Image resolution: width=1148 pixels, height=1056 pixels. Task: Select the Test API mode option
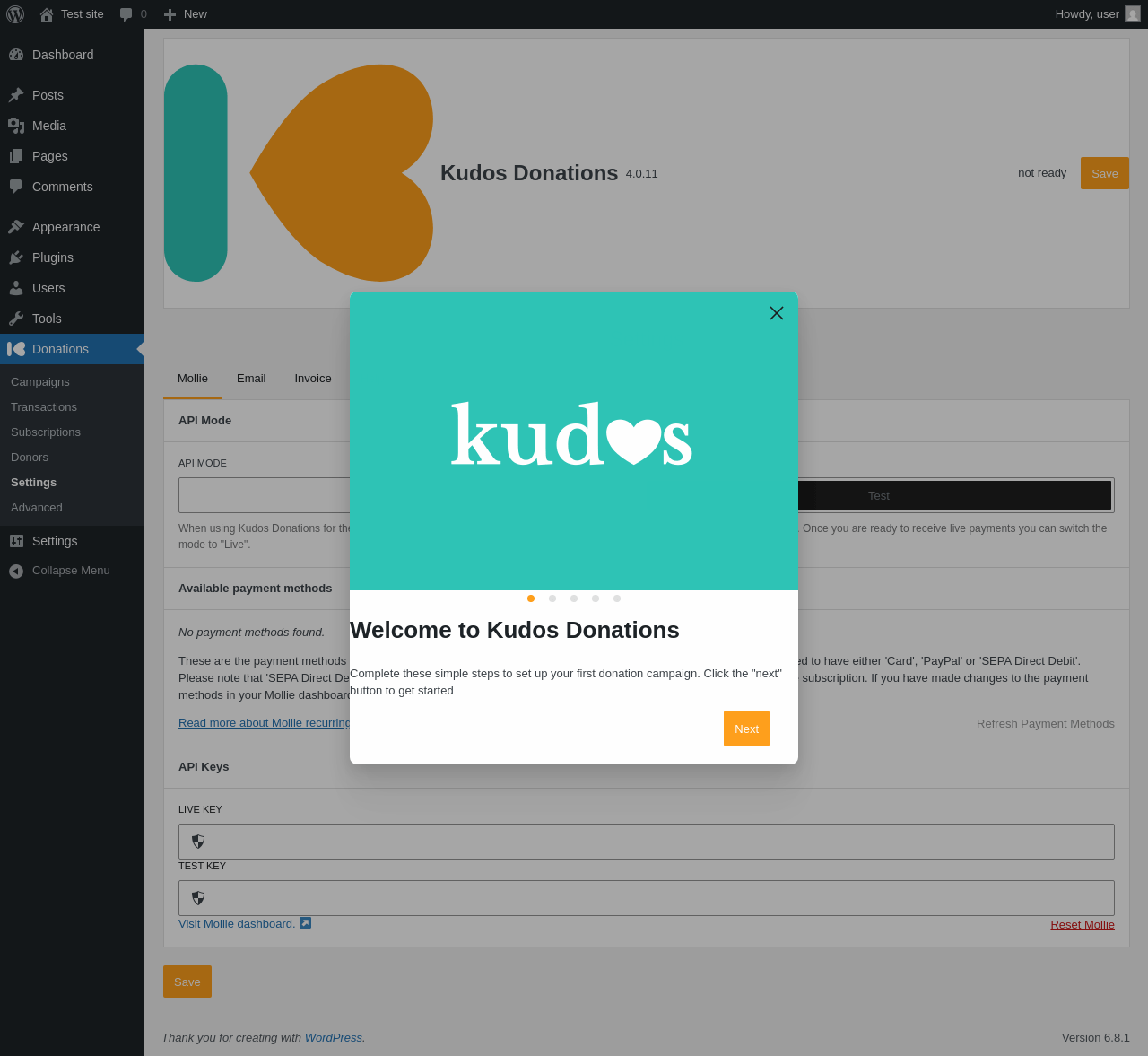879,495
